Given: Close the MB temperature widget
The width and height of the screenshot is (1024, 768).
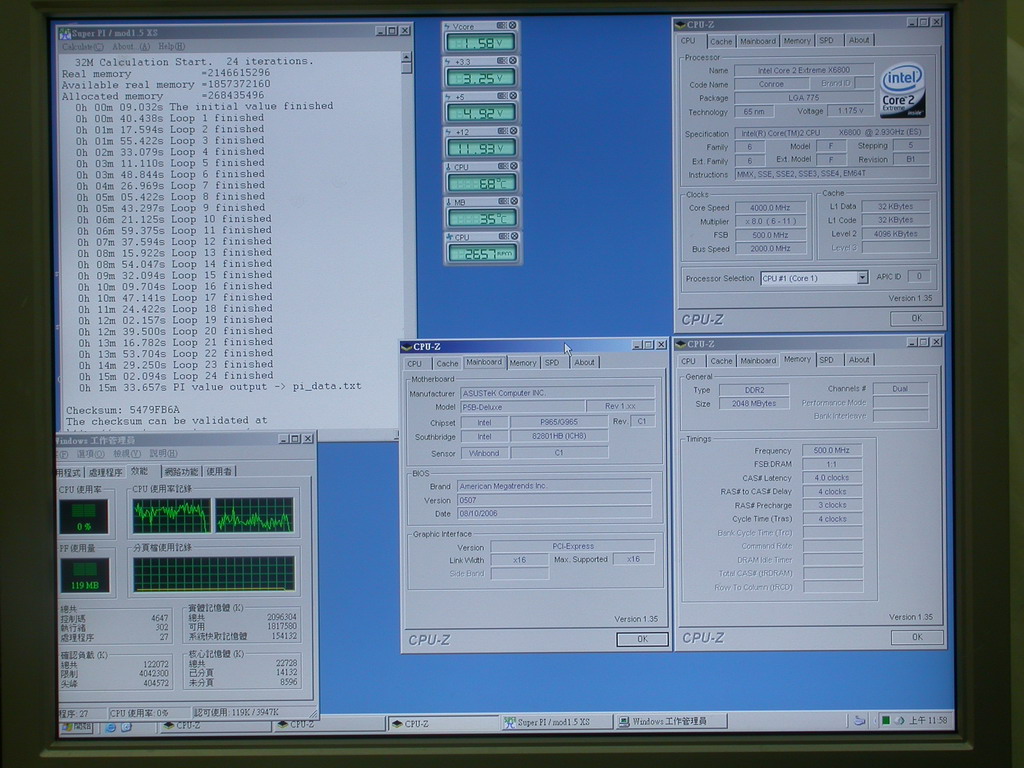Looking at the screenshot, I should pos(515,201).
